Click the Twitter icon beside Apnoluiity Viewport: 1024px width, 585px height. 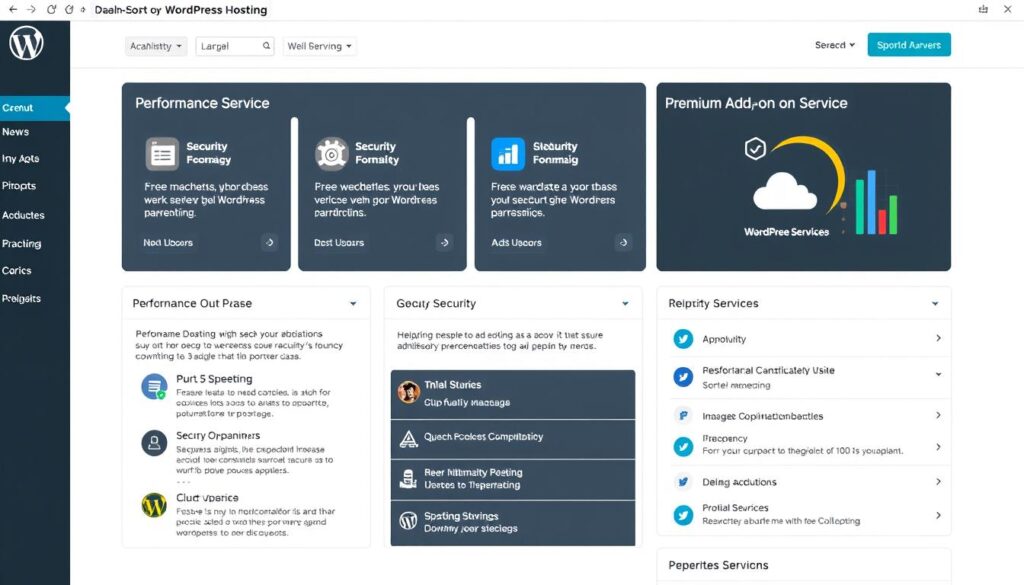click(684, 339)
